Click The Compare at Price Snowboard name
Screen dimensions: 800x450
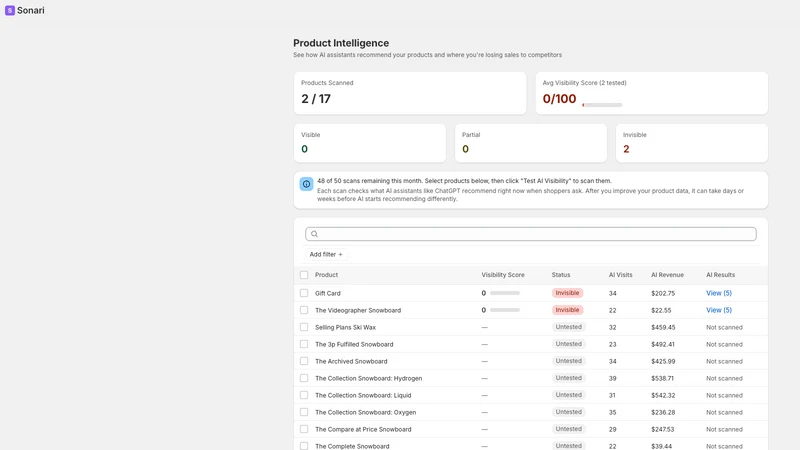[363, 430]
